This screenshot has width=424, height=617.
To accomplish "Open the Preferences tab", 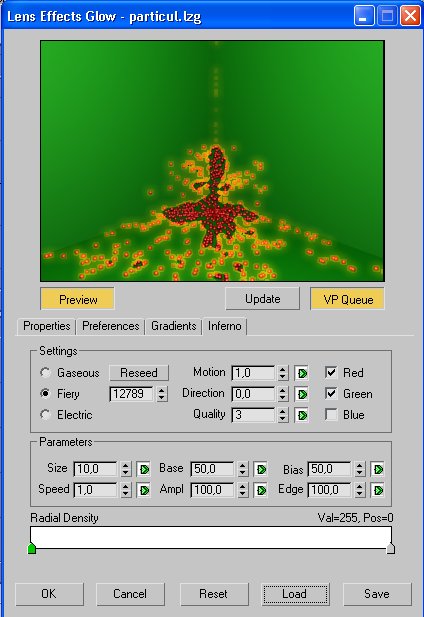I will [111, 326].
